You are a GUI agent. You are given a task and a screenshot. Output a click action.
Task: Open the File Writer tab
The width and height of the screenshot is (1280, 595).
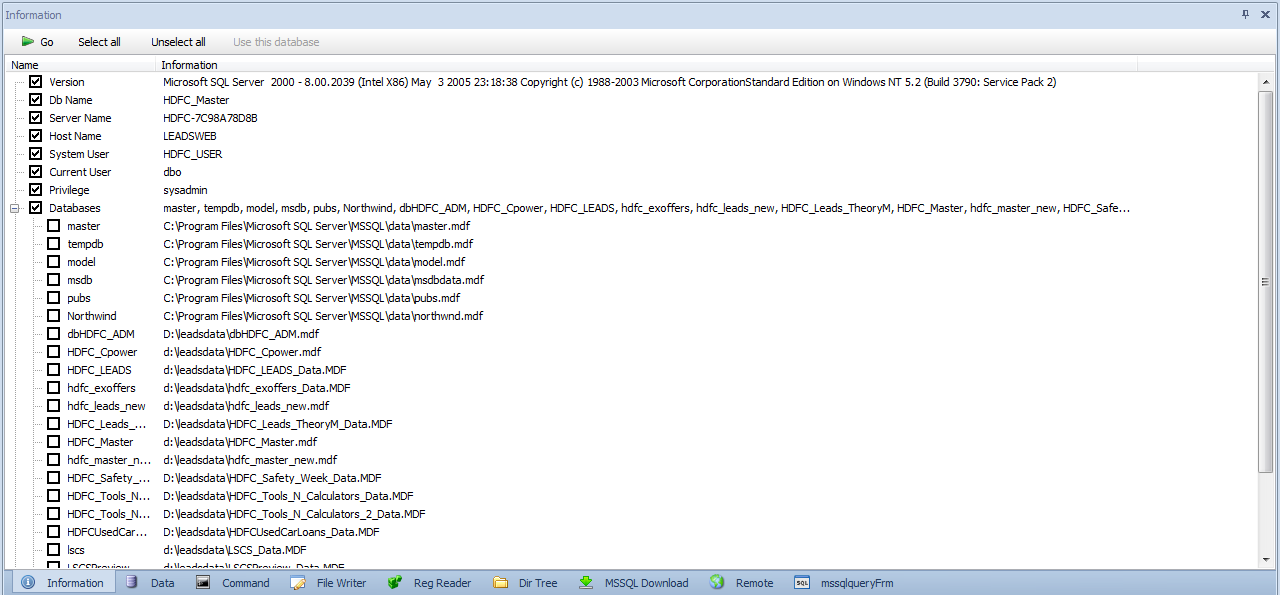(x=329, y=583)
